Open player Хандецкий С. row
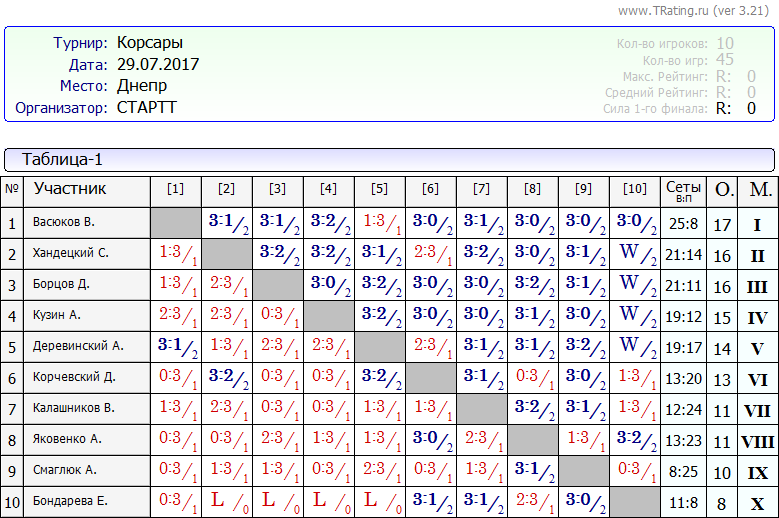Image resolution: width=779 pixels, height=518 pixels. 70,254
